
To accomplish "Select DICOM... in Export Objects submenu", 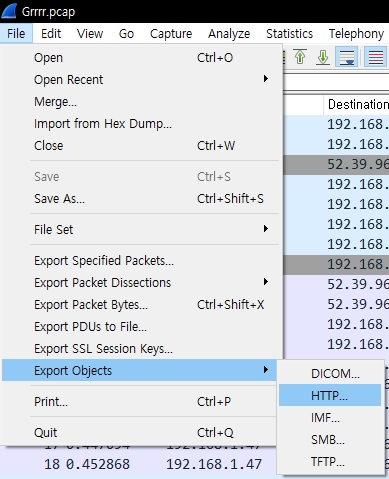I will coord(330,374).
